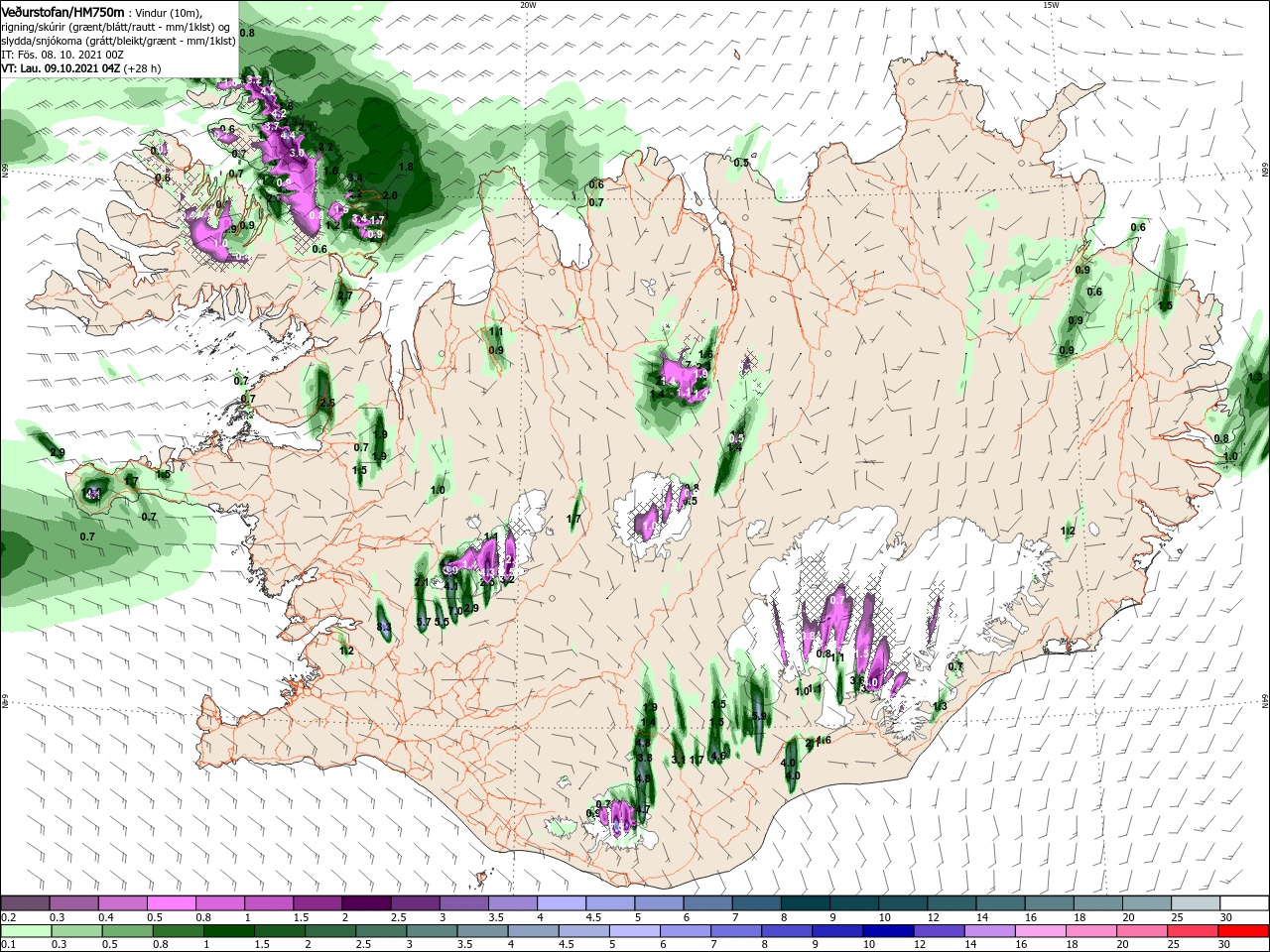Viewport: 1270px width, 952px height.
Task: Click the '25' label in the lower legend
Action: click(x=1174, y=945)
